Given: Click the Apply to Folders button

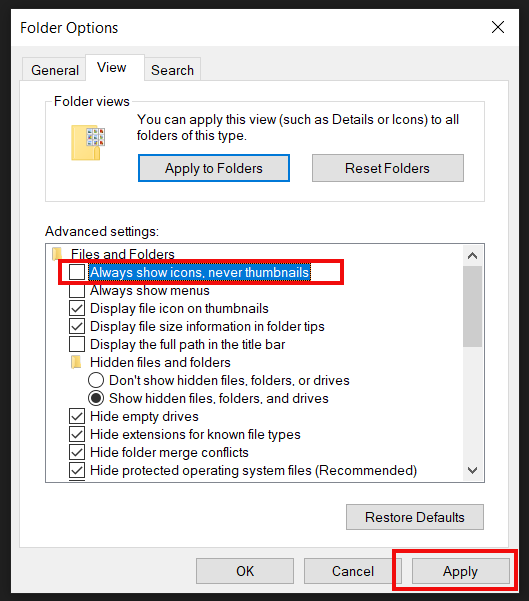Looking at the screenshot, I should coord(214,168).
